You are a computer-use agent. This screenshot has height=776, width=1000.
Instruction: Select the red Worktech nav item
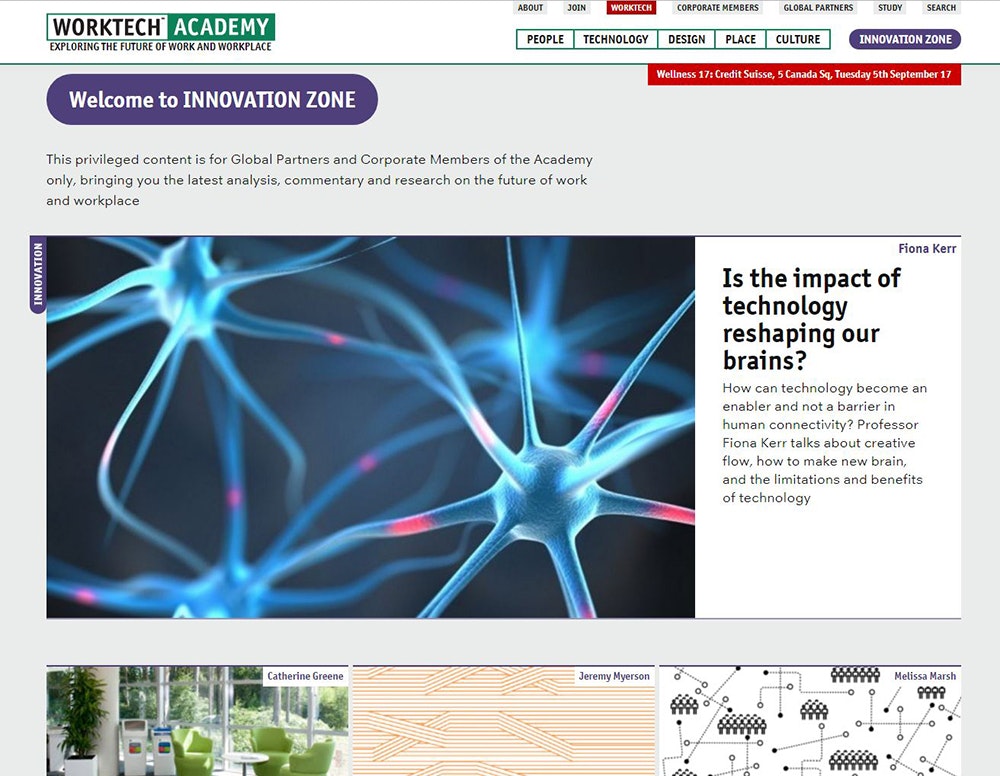pos(631,8)
